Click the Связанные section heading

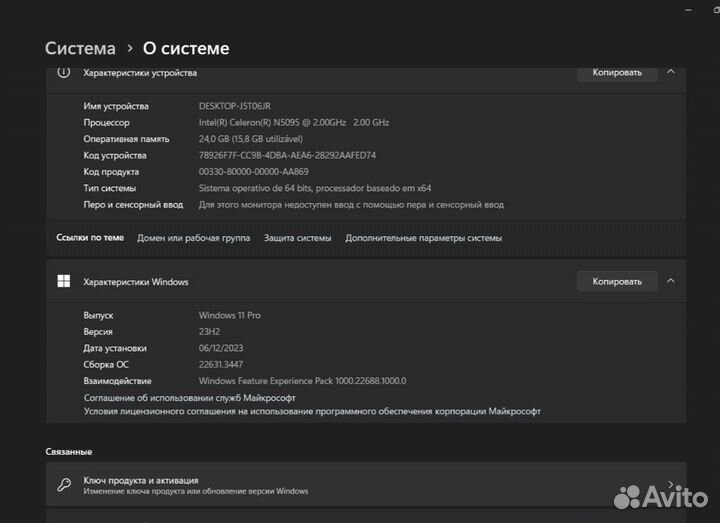pyautogui.click(x=69, y=452)
